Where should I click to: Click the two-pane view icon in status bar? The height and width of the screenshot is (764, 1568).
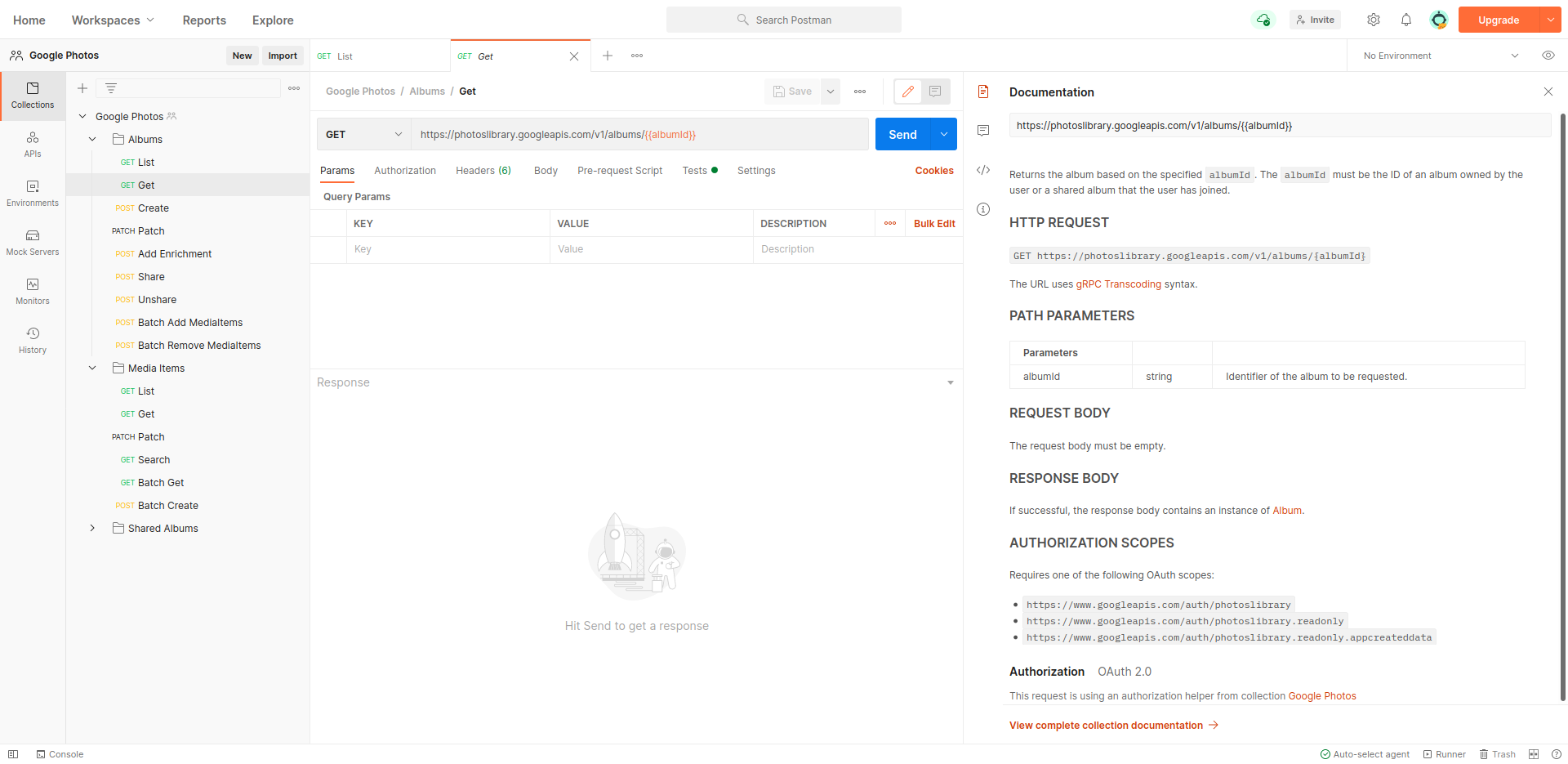coord(1534,754)
